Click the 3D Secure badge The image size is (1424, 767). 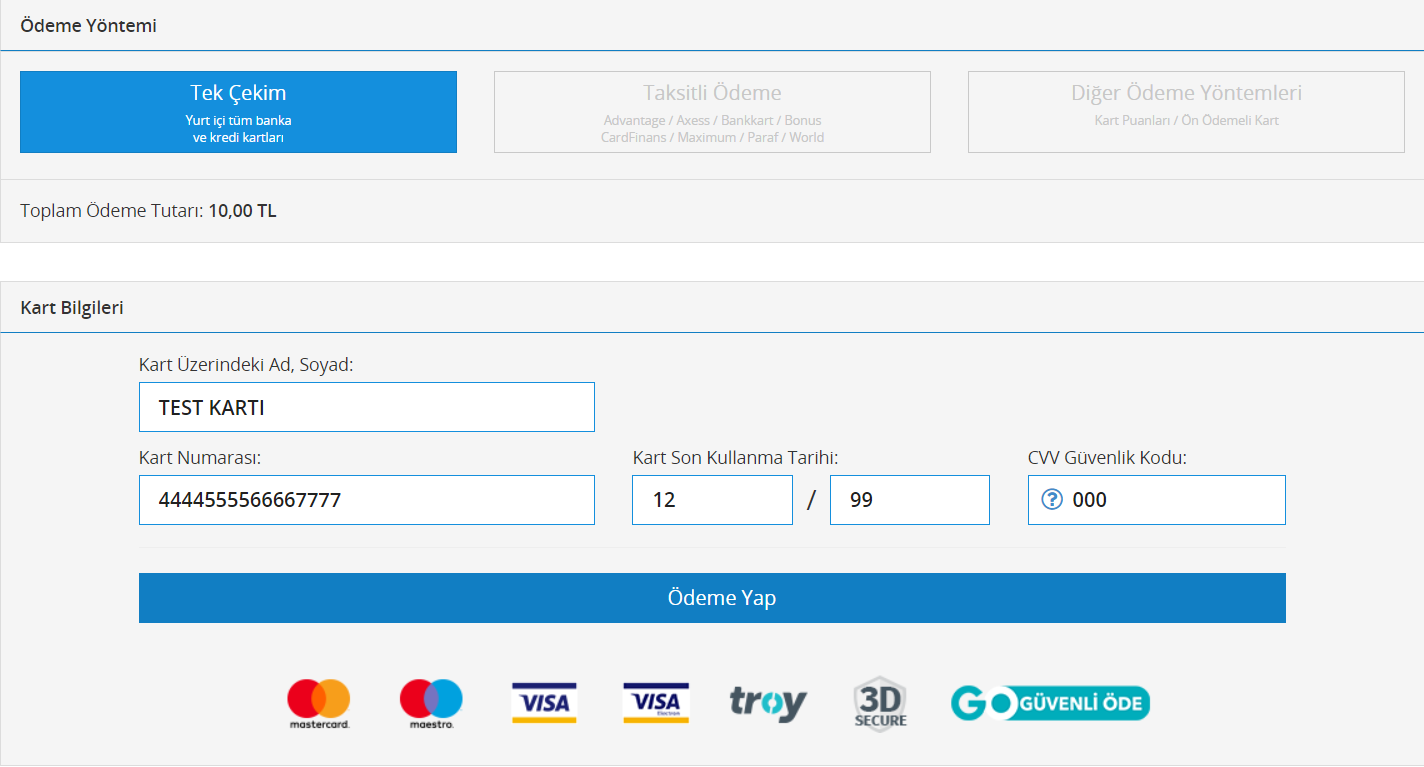[880, 704]
